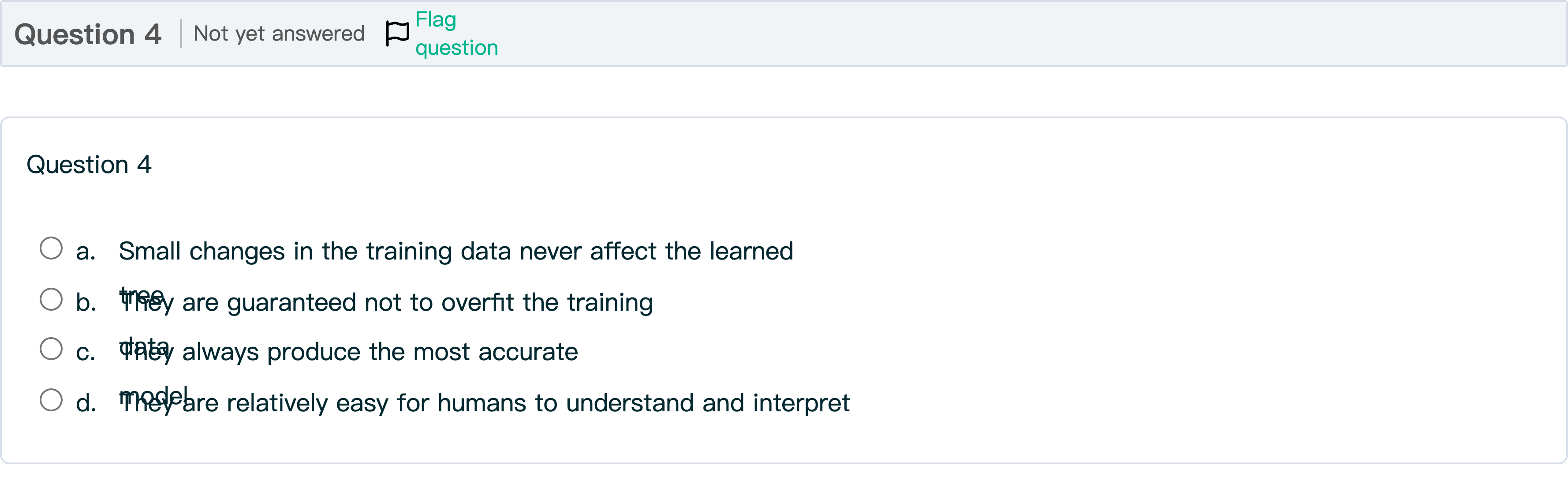Click the 'Not yet answered' status text
Viewport: 1568px width, 489px height.
(279, 34)
